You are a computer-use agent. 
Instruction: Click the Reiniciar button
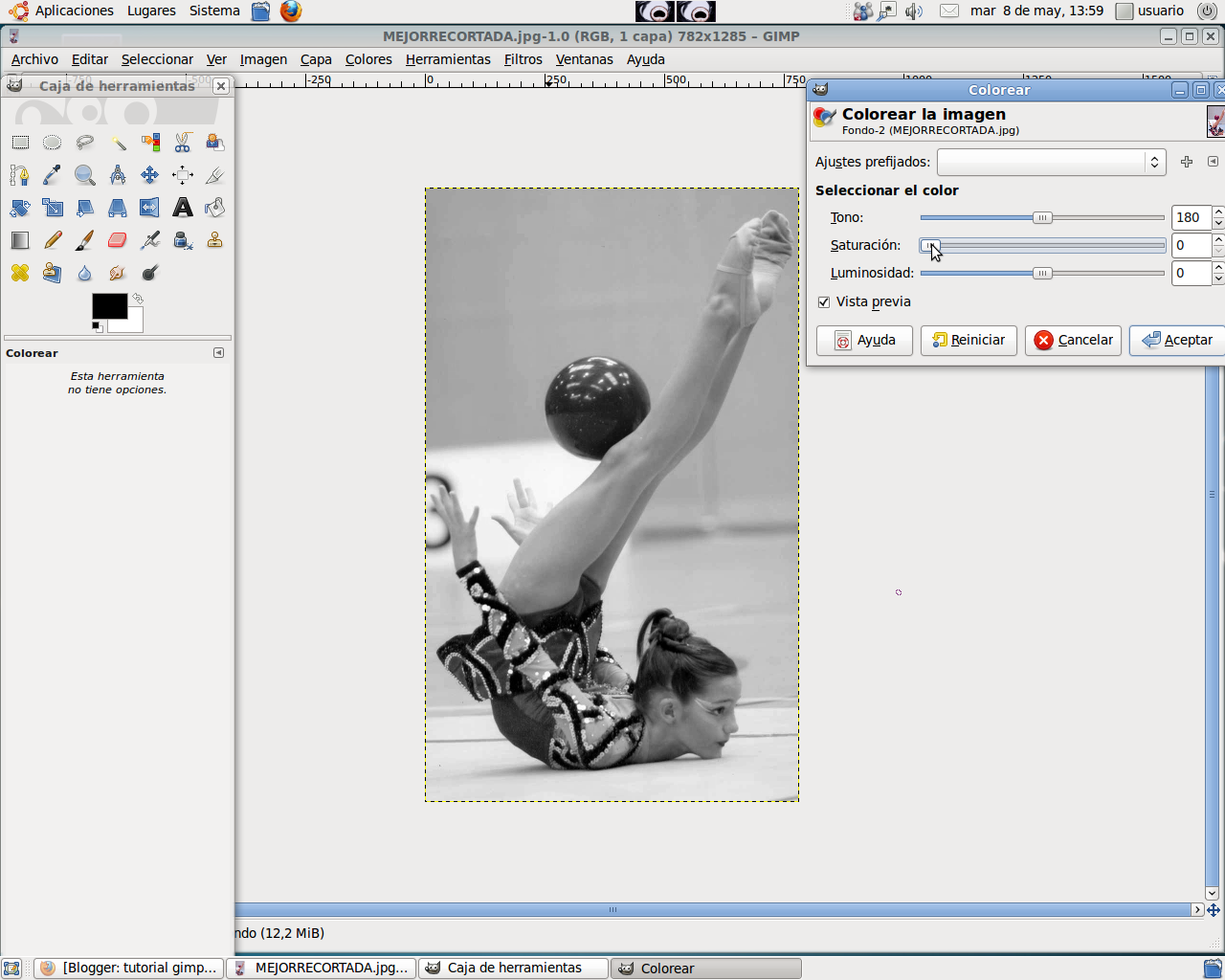[969, 341]
